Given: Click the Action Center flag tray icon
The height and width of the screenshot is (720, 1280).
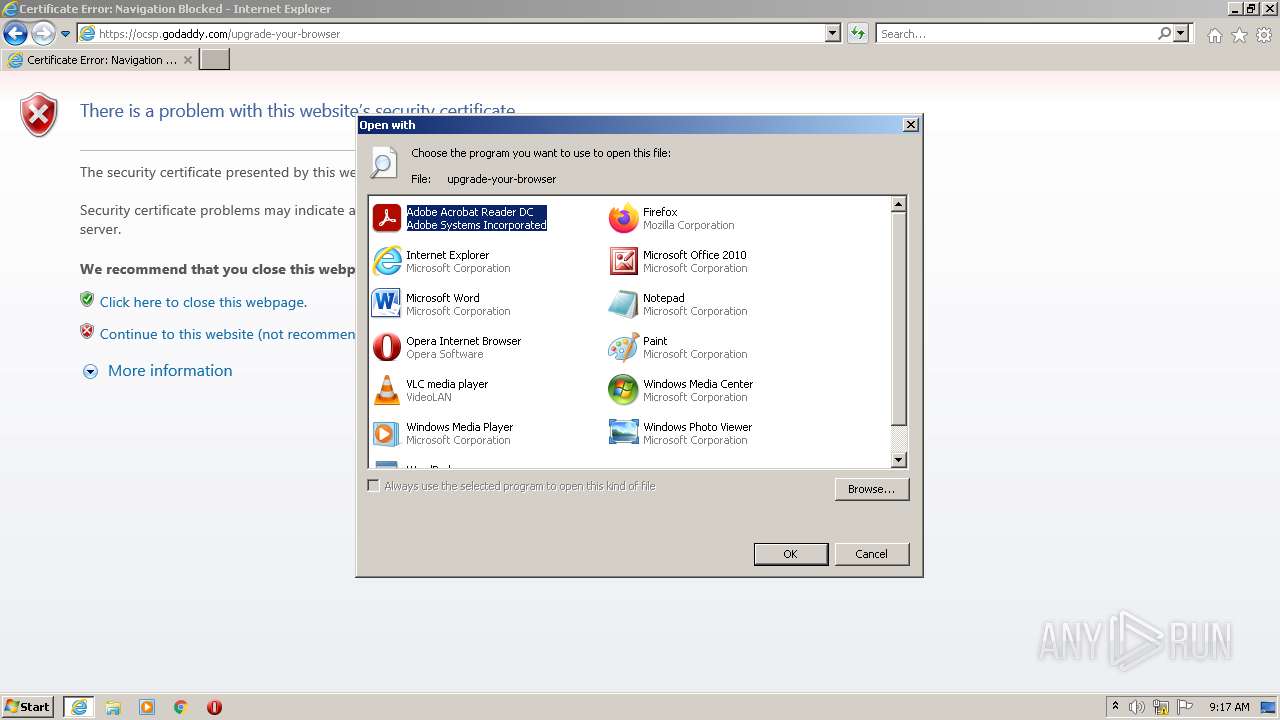Looking at the screenshot, I should click(1185, 707).
